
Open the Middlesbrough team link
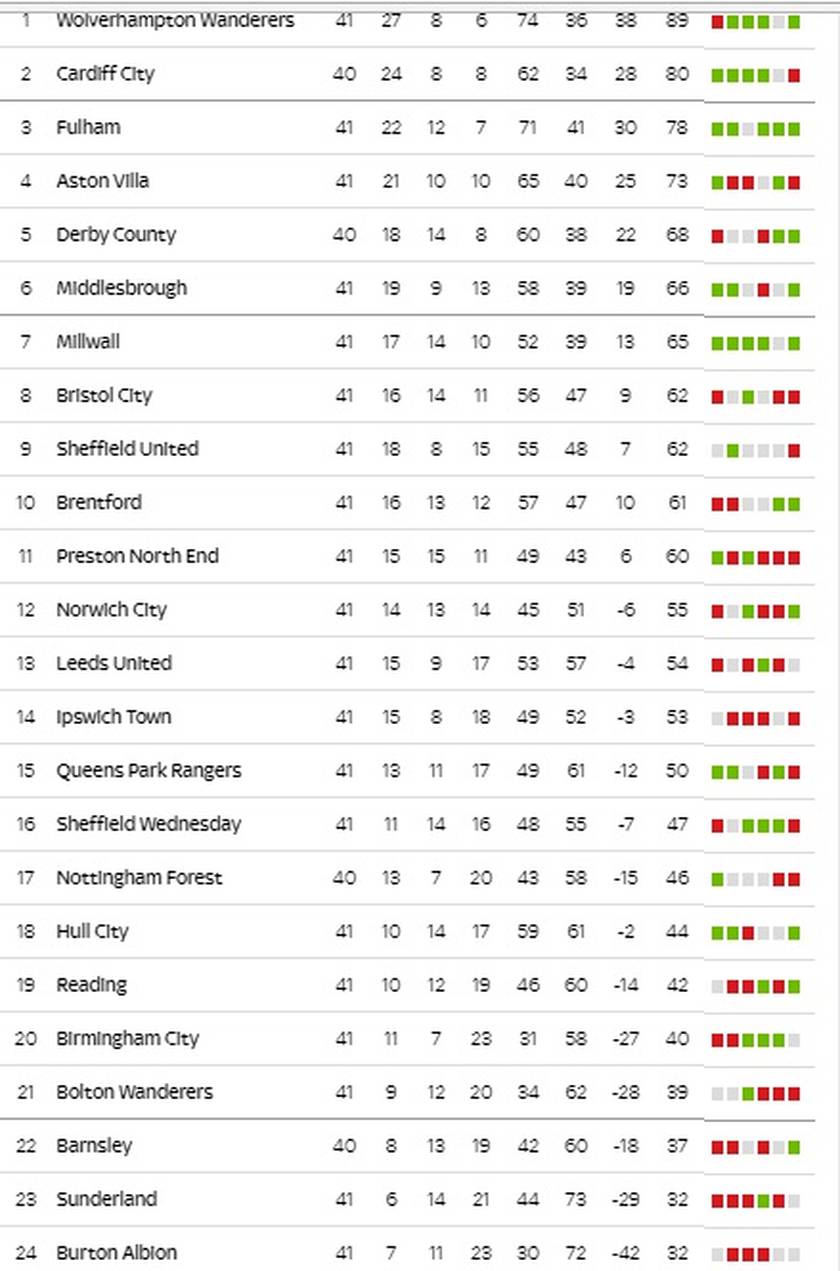point(121,288)
